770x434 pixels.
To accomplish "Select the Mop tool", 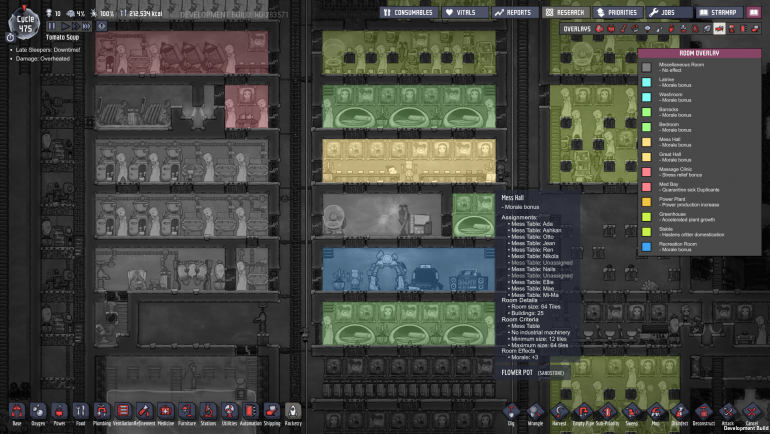I will [655, 412].
